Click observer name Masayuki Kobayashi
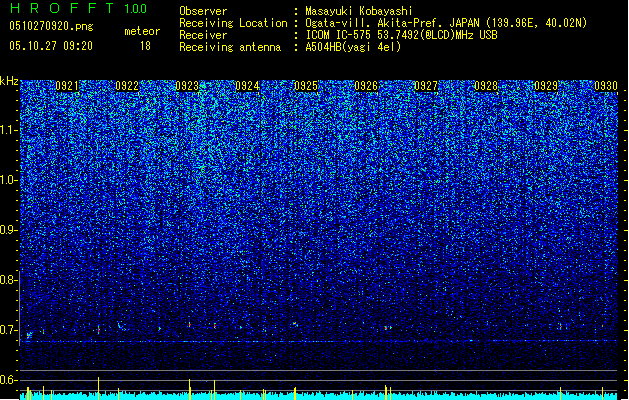 [359, 11]
